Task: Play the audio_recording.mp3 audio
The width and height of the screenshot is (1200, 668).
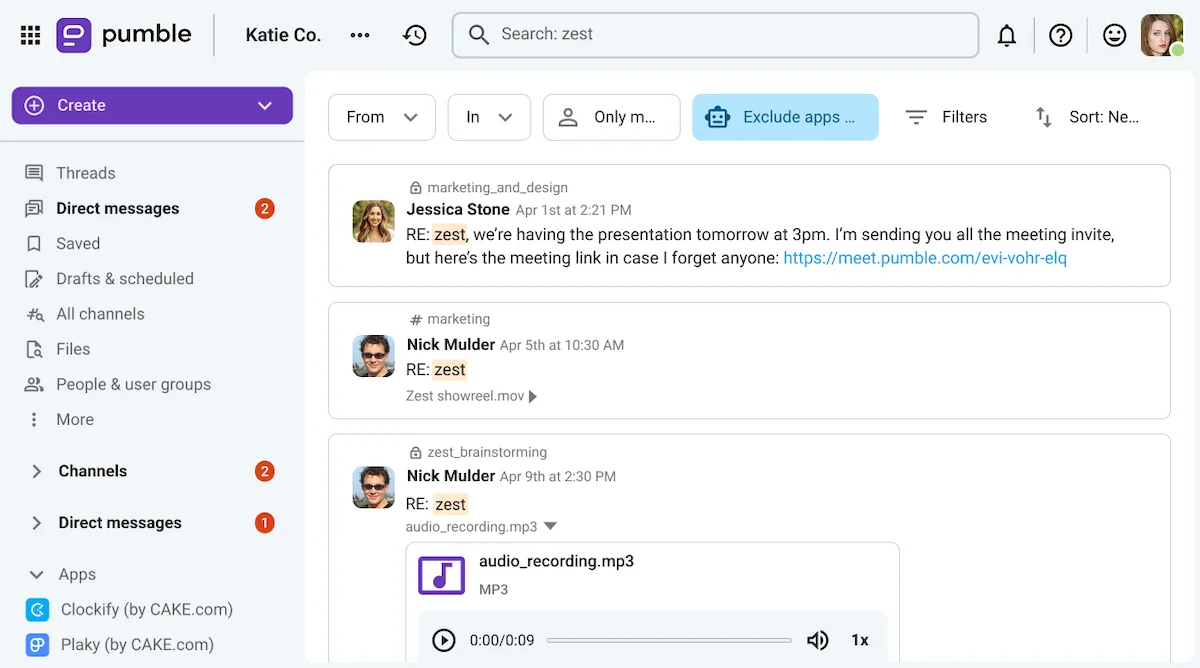Action: [443, 640]
